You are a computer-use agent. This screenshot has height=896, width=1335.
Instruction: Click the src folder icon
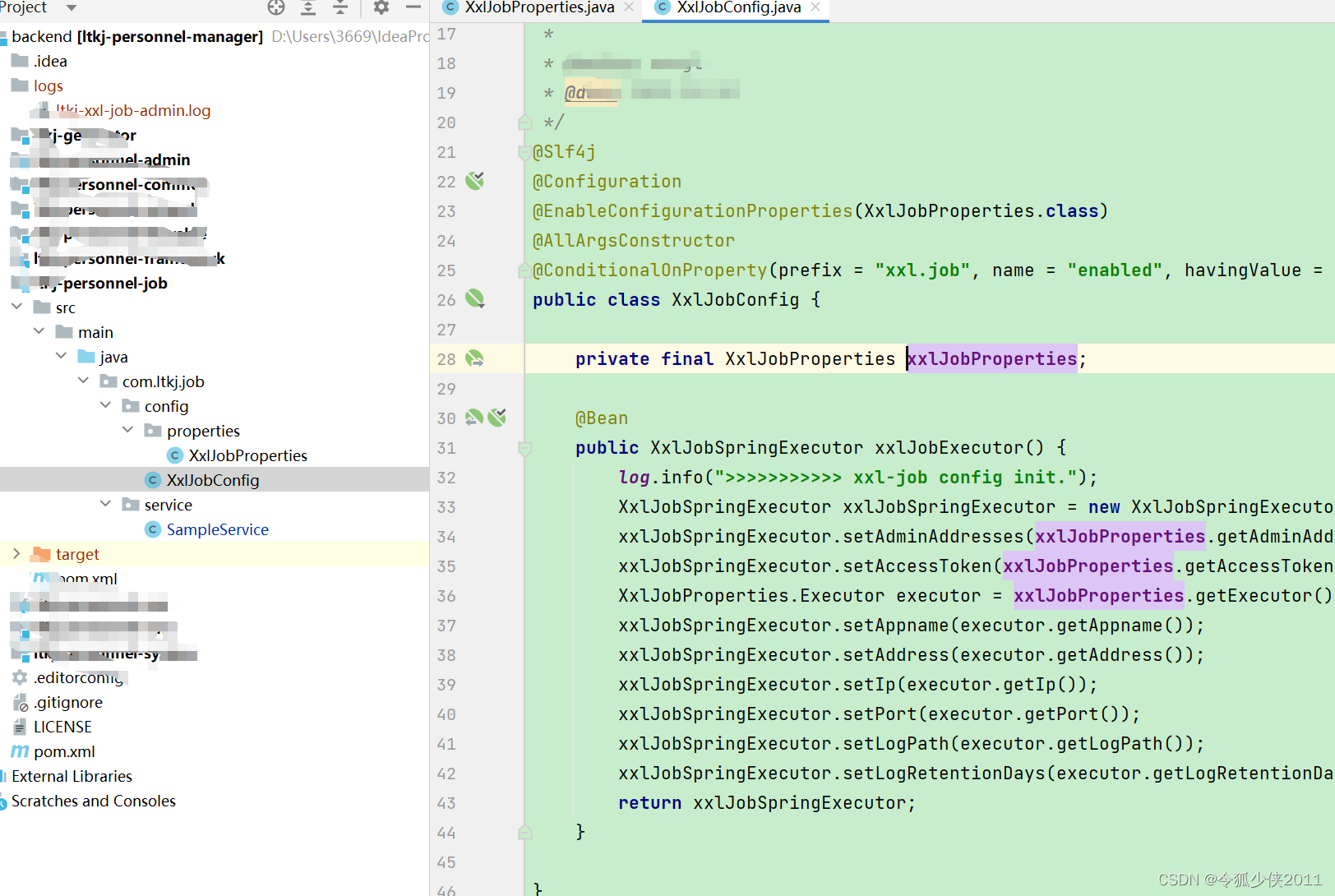click(x=41, y=307)
